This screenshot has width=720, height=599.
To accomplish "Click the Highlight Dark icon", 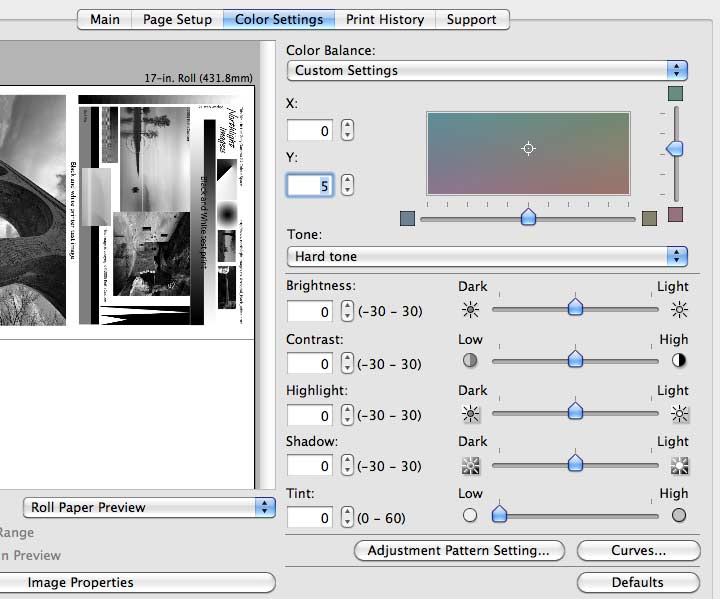I will 470,414.
